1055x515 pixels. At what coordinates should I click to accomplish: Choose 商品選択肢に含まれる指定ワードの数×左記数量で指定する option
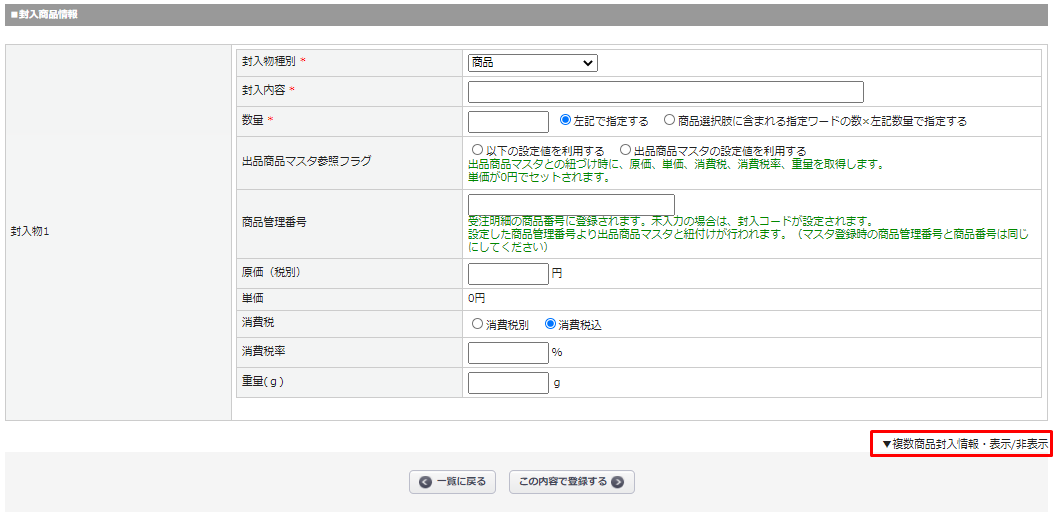(x=670, y=121)
